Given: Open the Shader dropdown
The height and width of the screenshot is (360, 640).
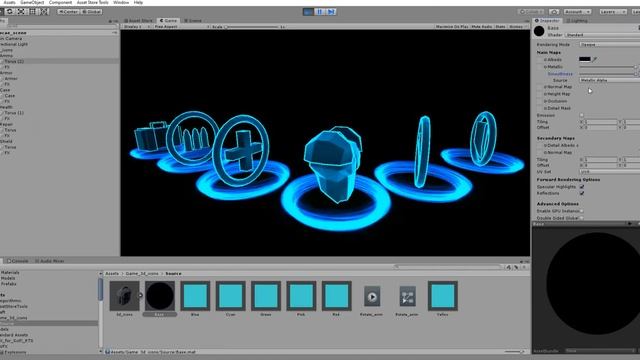Looking at the screenshot, I should click(602, 35).
